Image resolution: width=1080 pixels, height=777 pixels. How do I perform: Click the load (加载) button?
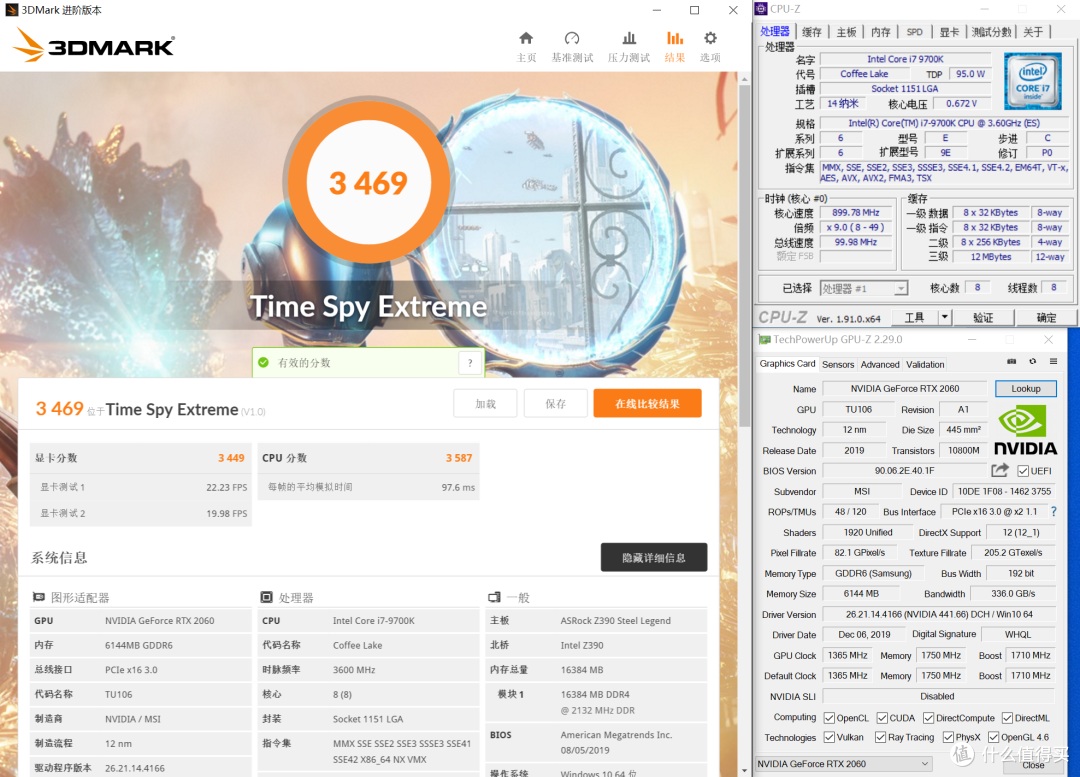tap(486, 404)
